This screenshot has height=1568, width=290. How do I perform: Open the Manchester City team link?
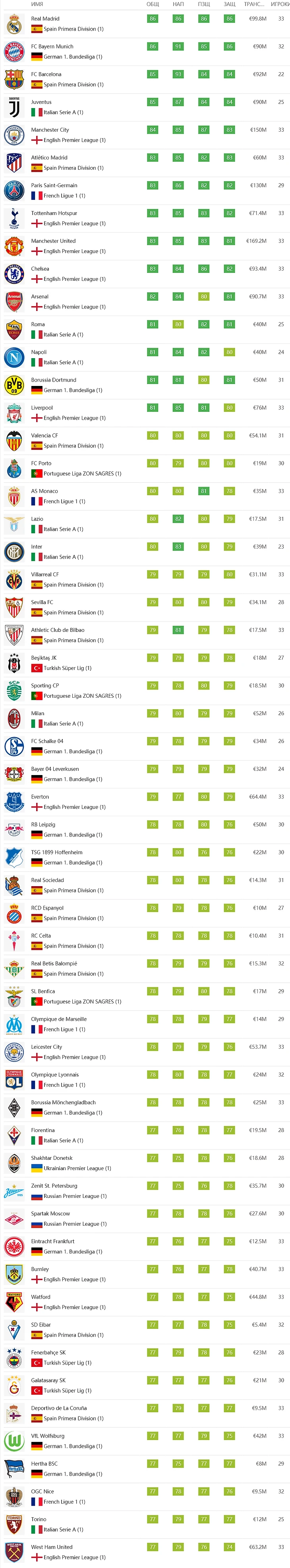pos(50,130)
